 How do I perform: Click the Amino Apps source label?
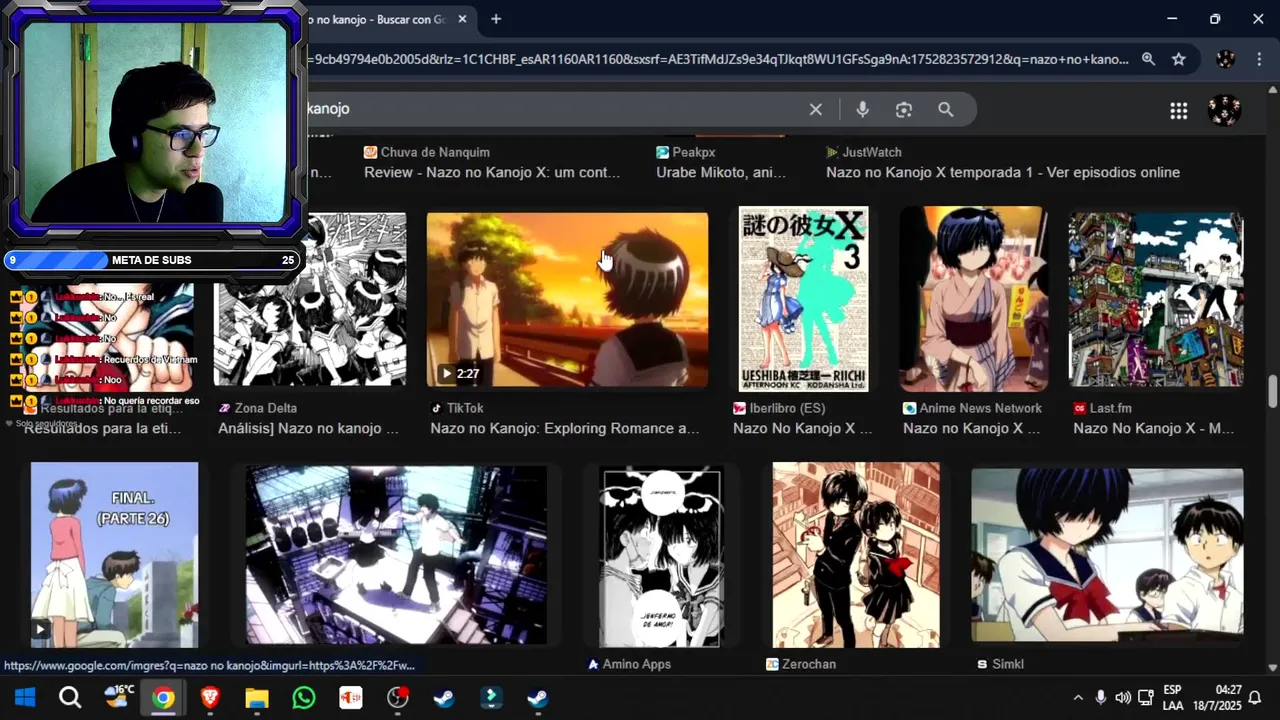(x=636, y=664)
